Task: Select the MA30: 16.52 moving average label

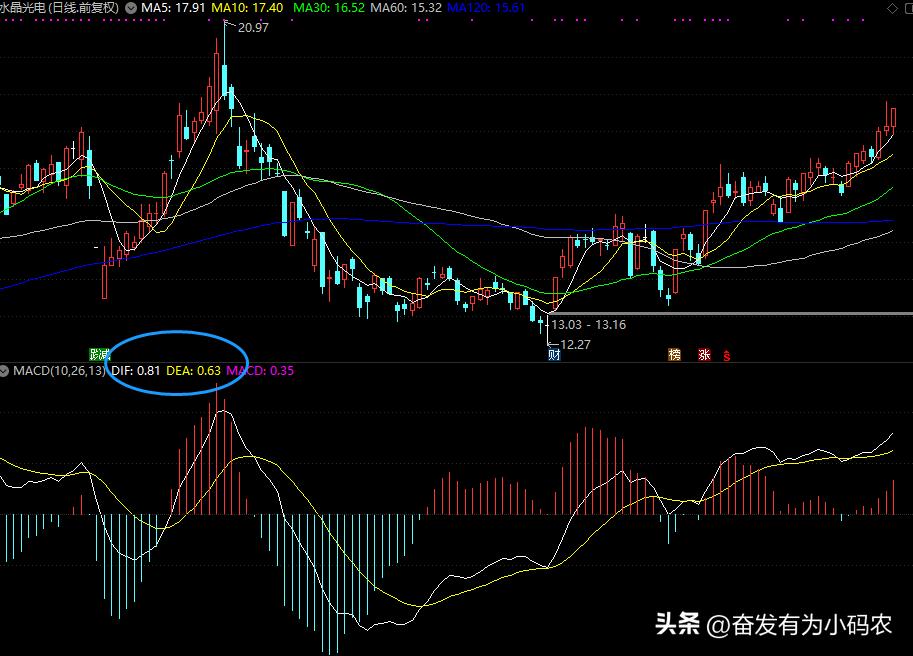Action: pyautogui.click(x=329, y=8)
